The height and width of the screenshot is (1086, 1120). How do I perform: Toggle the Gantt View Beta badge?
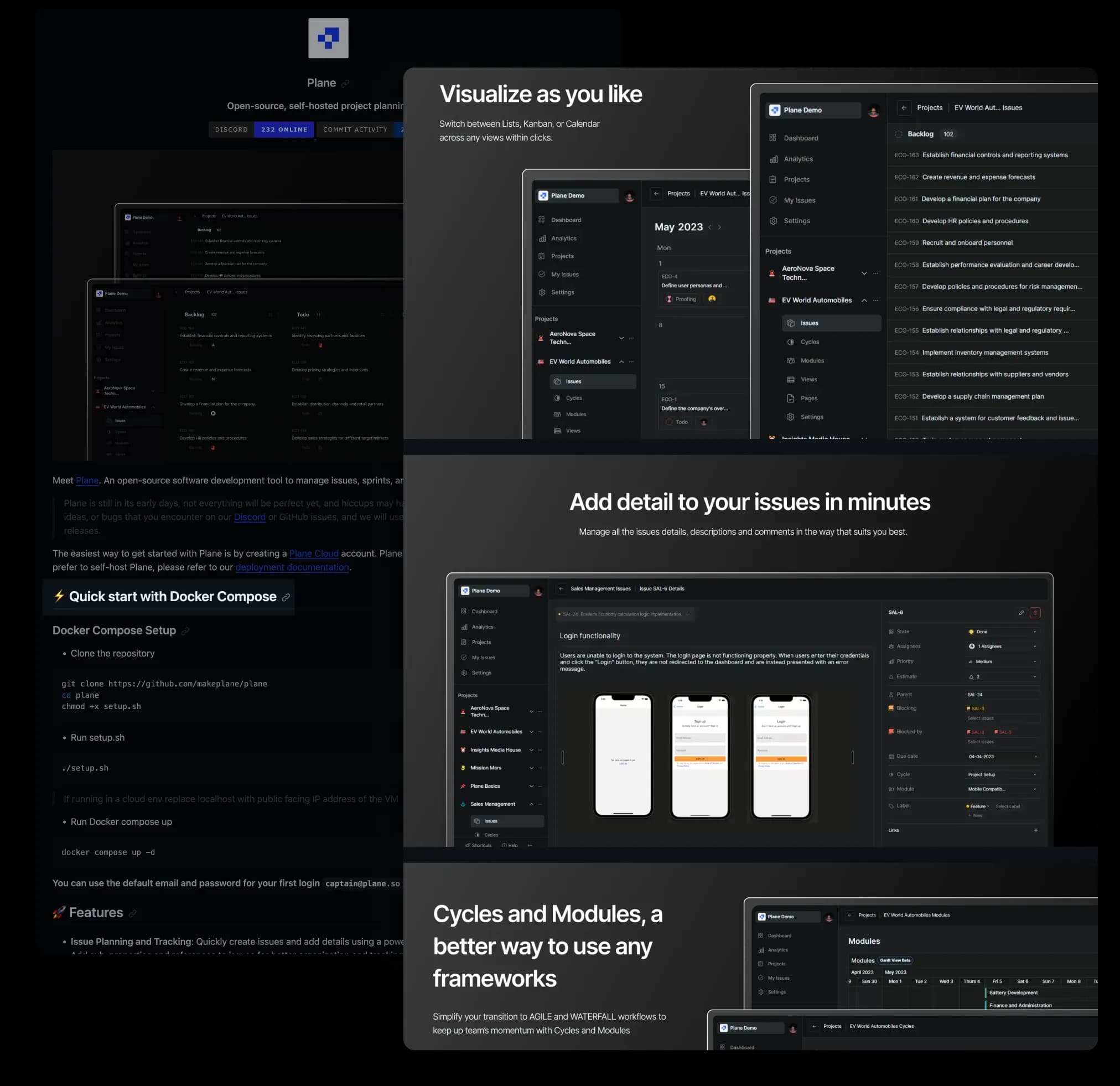895,960
